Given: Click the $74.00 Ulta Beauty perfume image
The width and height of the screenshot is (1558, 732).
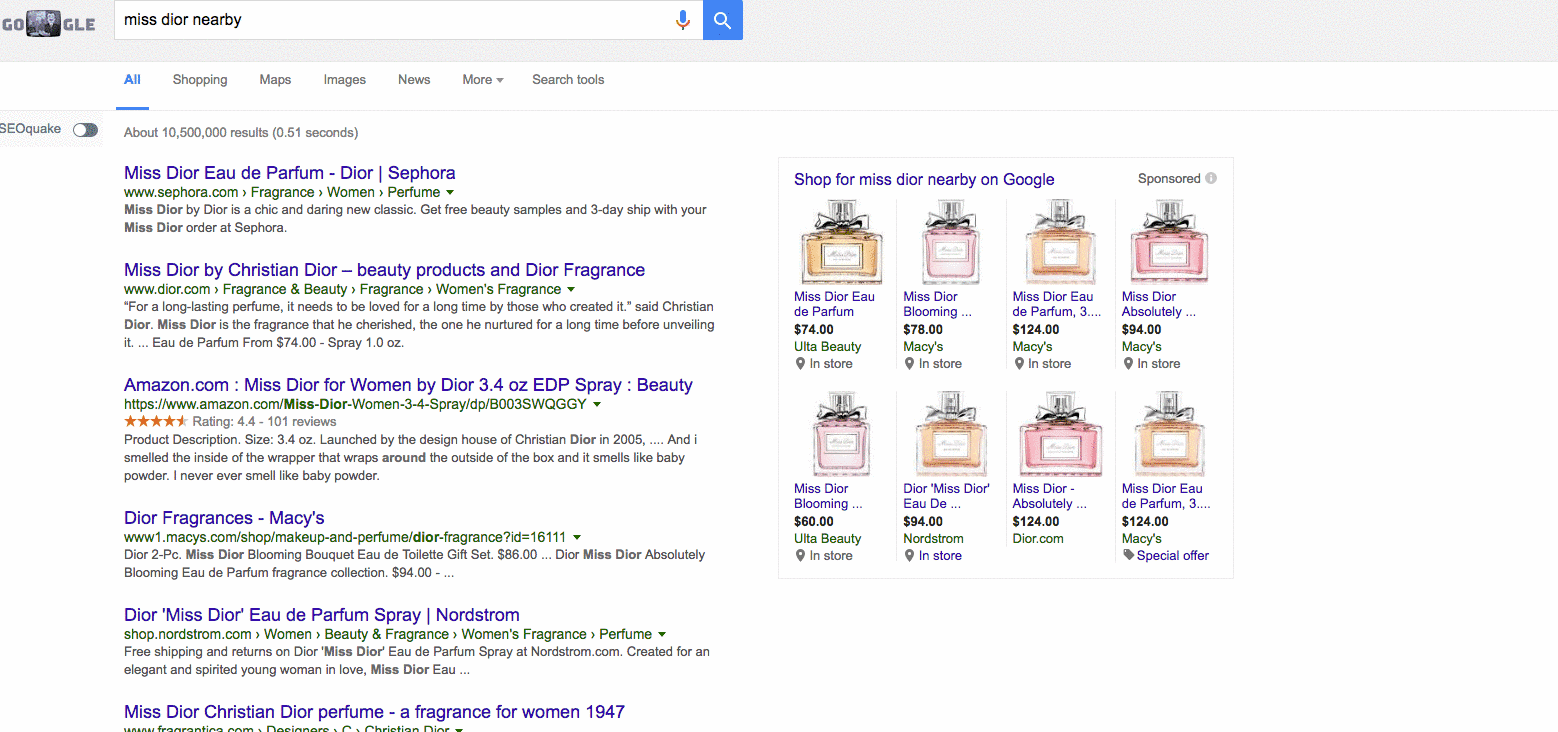Looking at the screenshot, I should tap(841, 243).
